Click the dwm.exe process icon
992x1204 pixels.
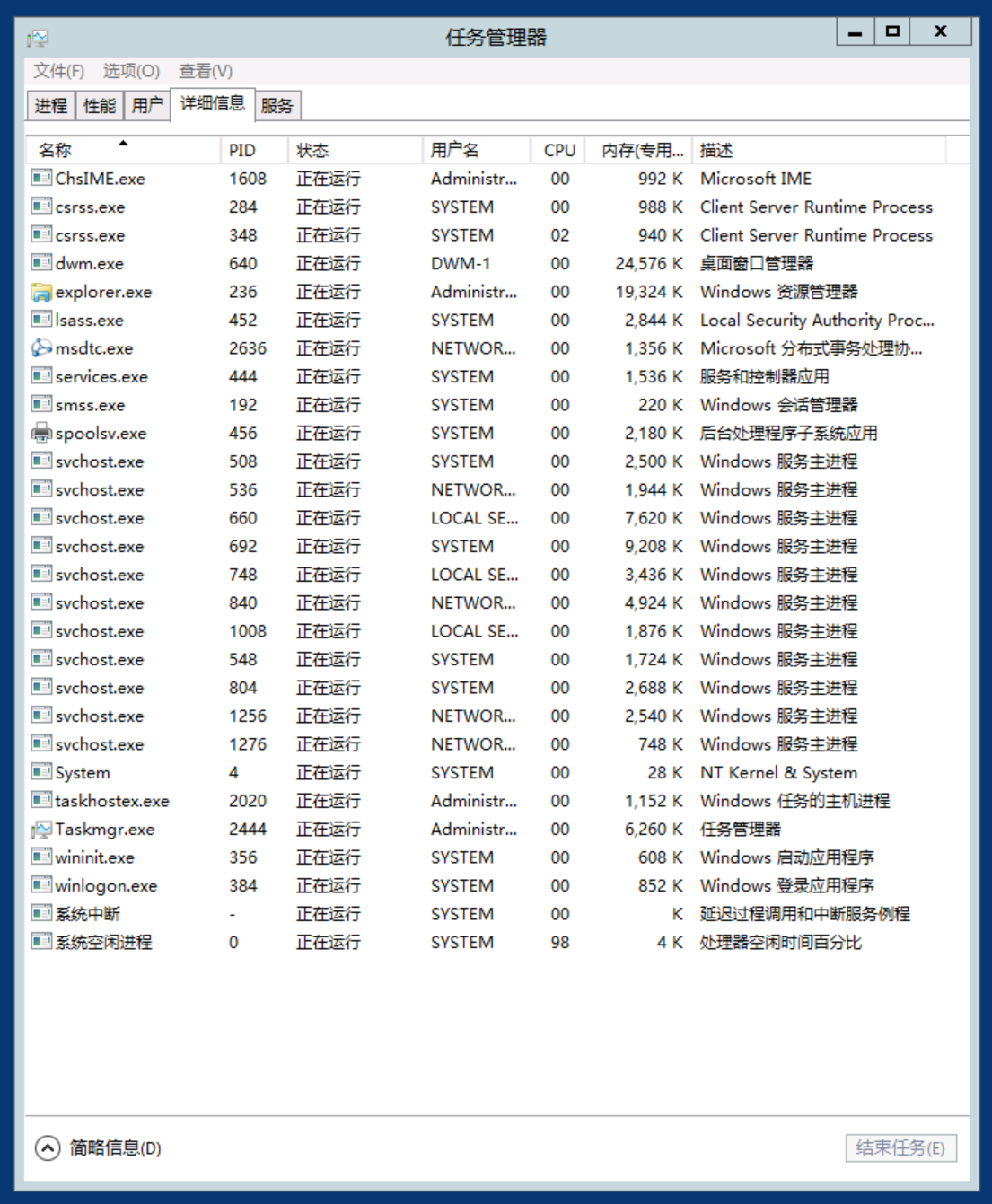pos(41,263)
